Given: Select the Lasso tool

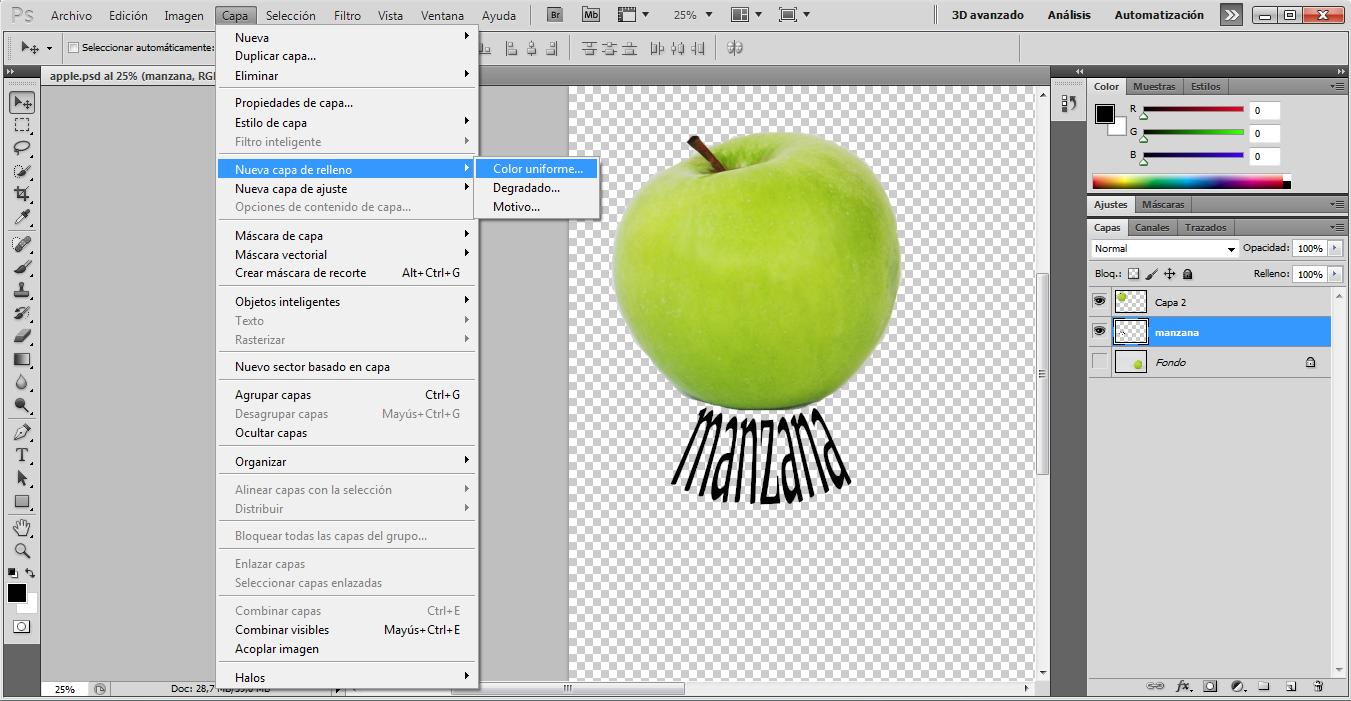Looking at the screenshot, I should pos(20,148).
